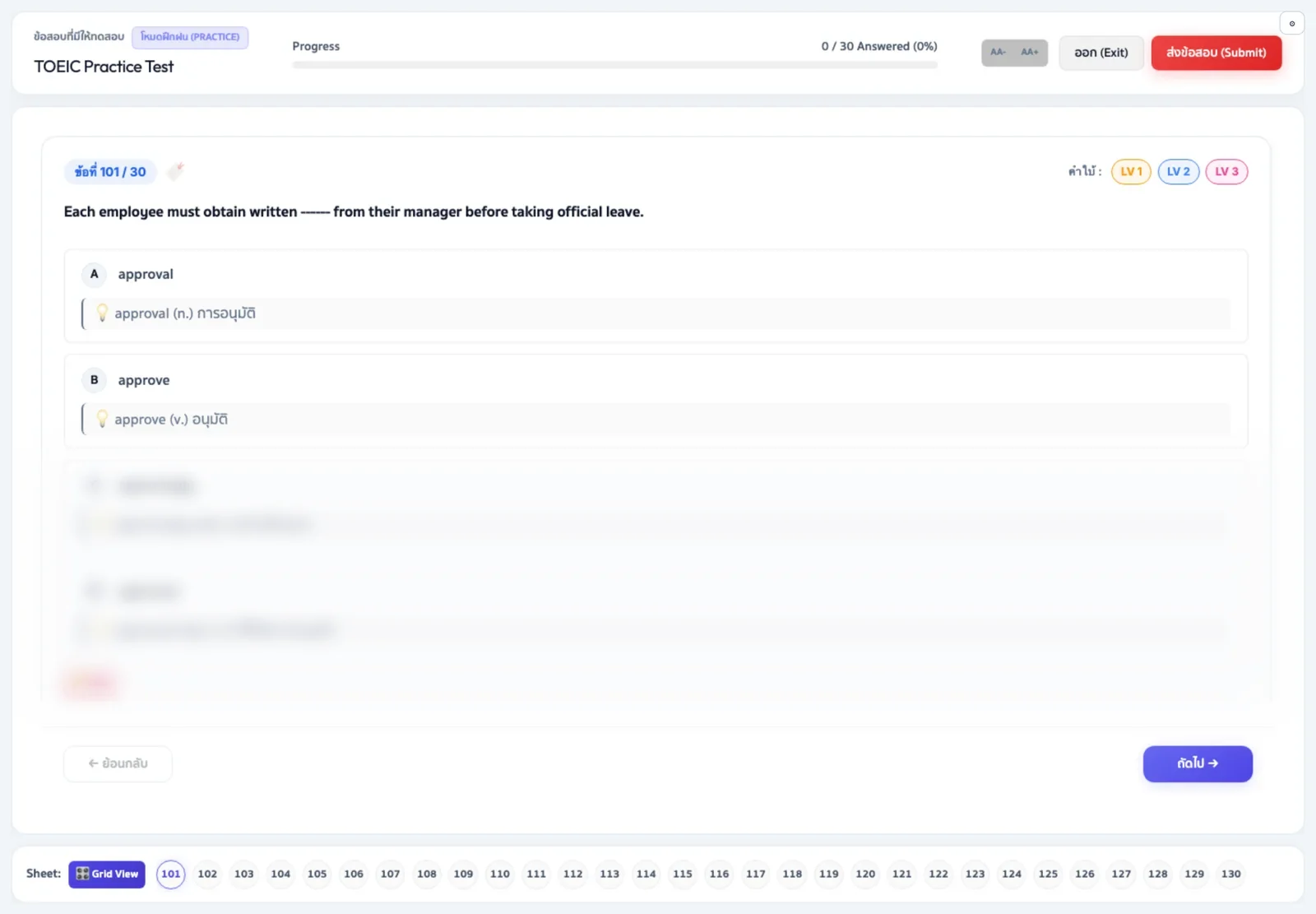Click the lightbulb hint icon under approval

coord(102,313)
